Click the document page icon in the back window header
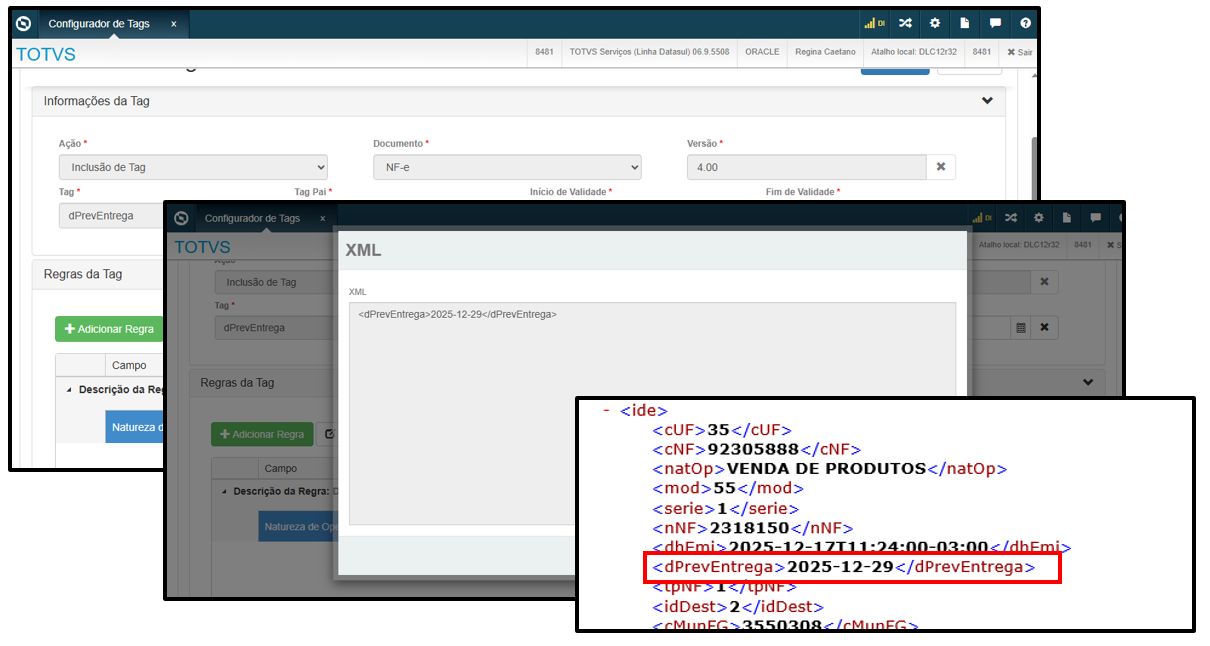 (965, 23)
